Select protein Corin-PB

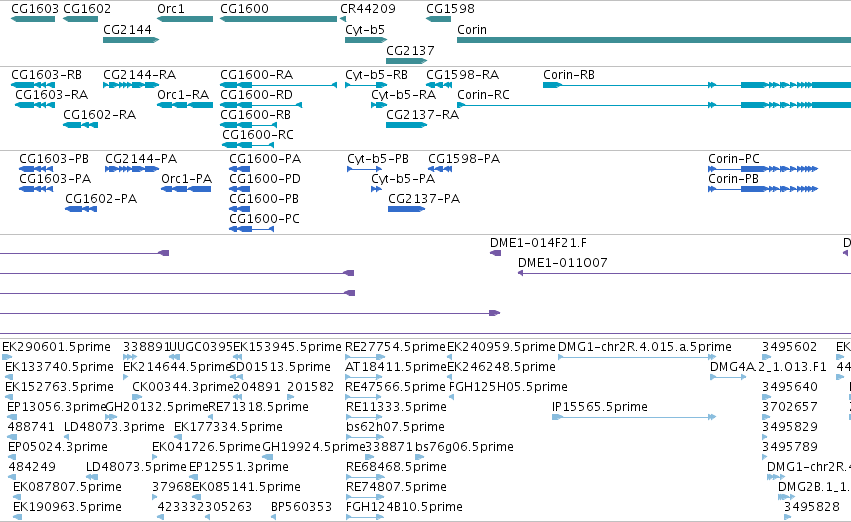763,189
